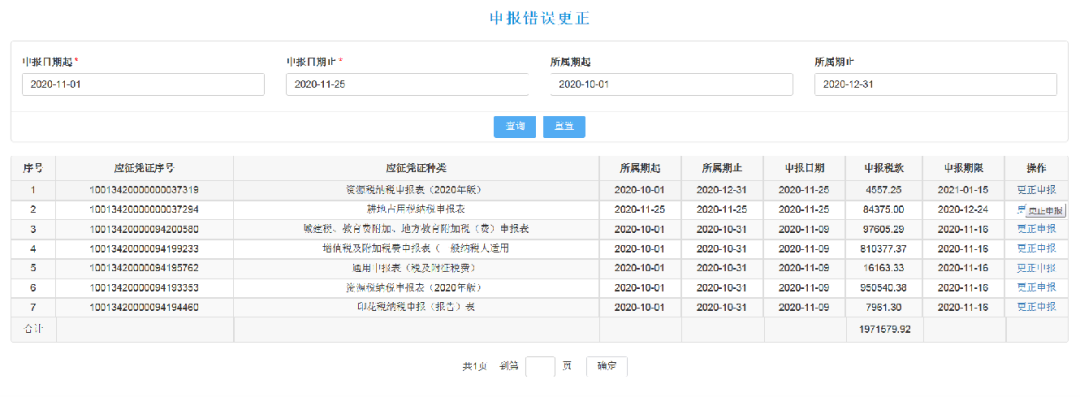Open 更正申报 for row 7 amount 7961.30
This screenshot has height=397, width=1080.
[x=1037, y=307]
